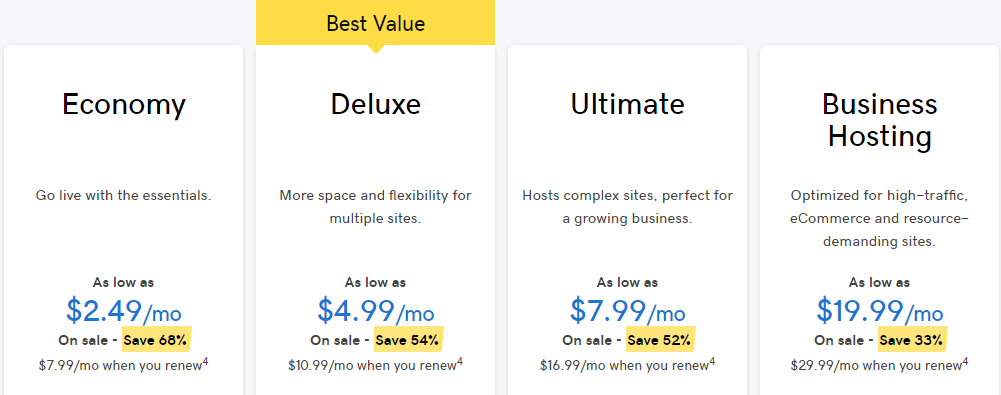Click the Save 54% badge
Screen dimensions: 1001x395
coord(409,340)
